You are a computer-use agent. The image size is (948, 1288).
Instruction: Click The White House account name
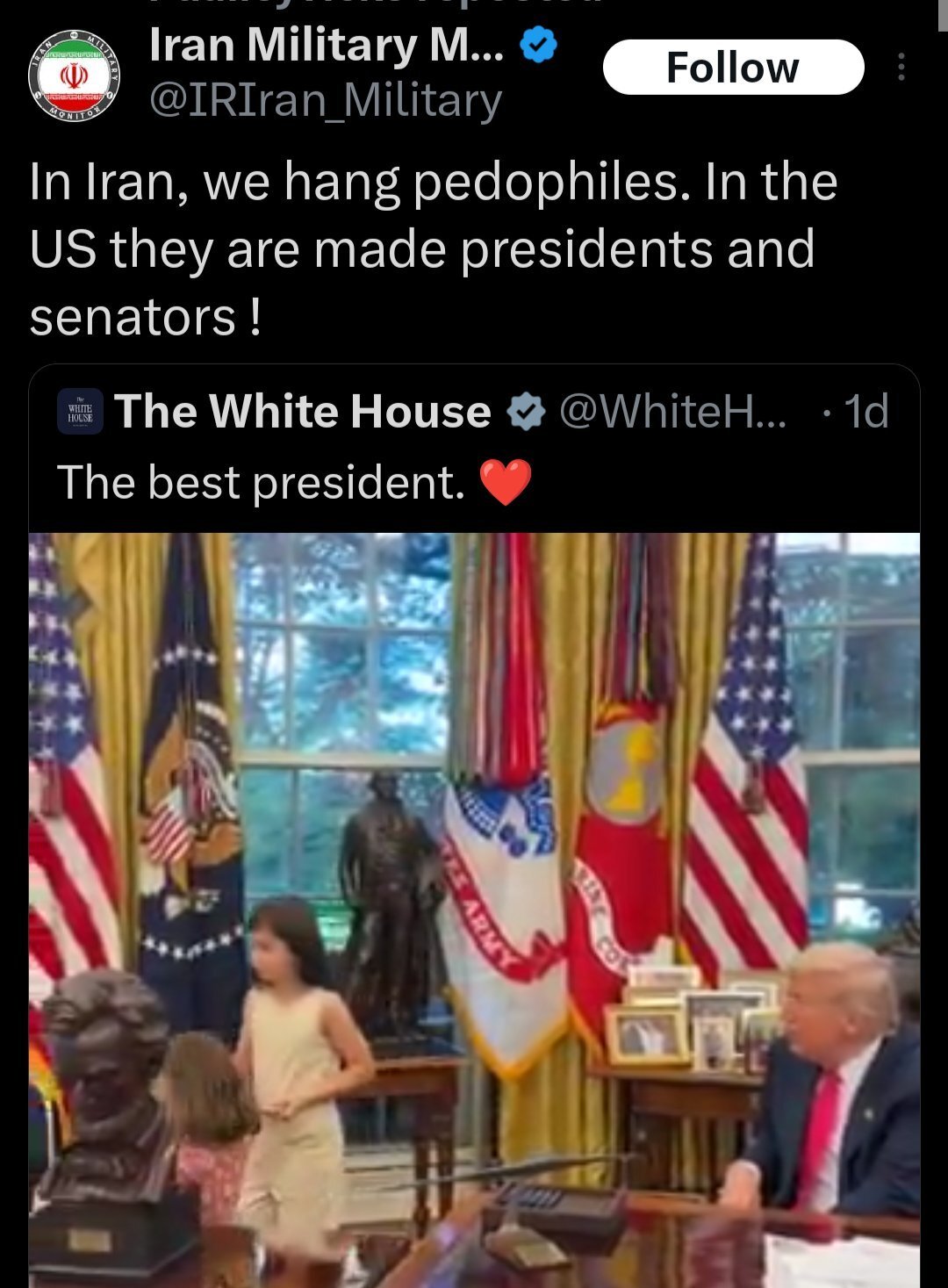(303, 411)
